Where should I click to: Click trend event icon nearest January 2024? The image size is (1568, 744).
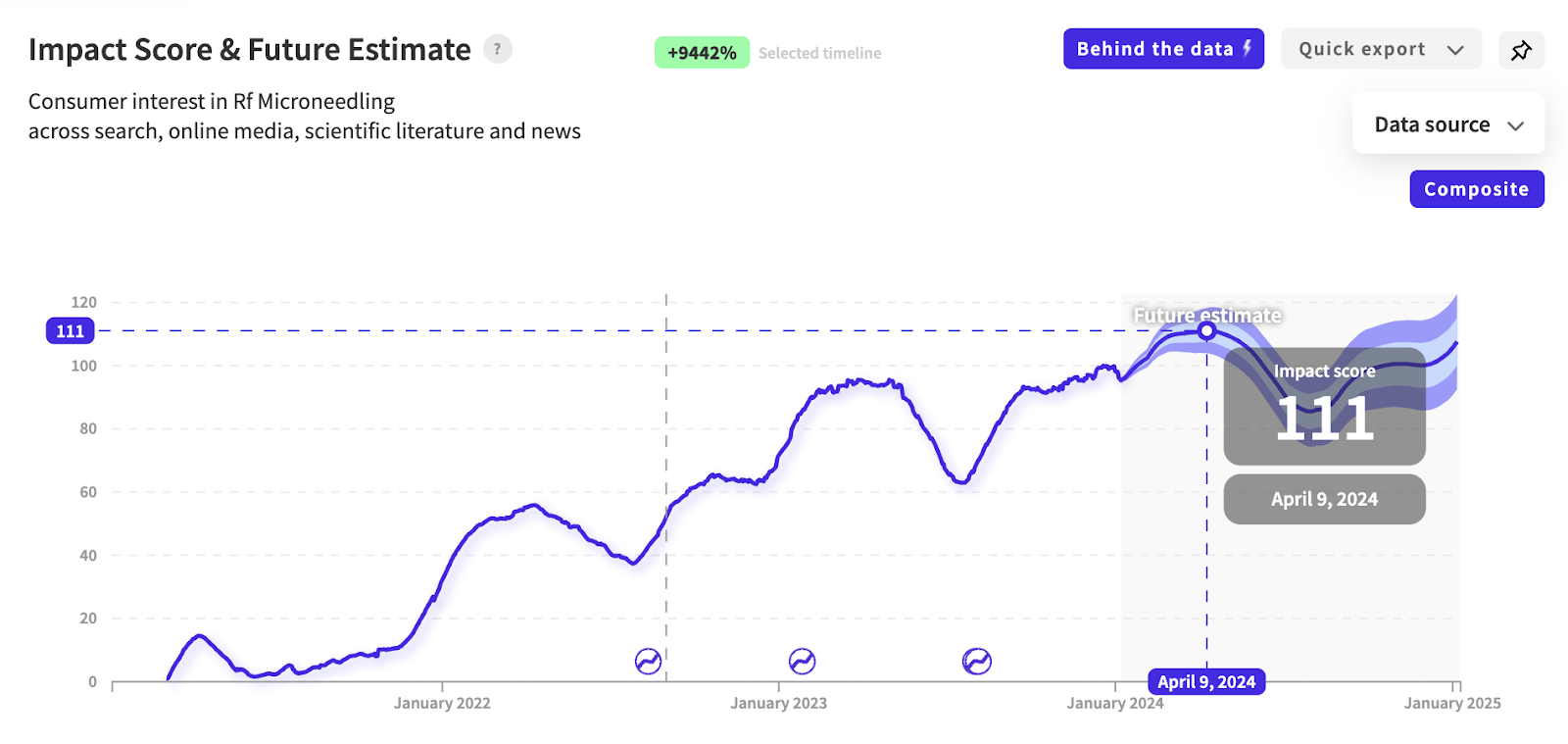976,662
